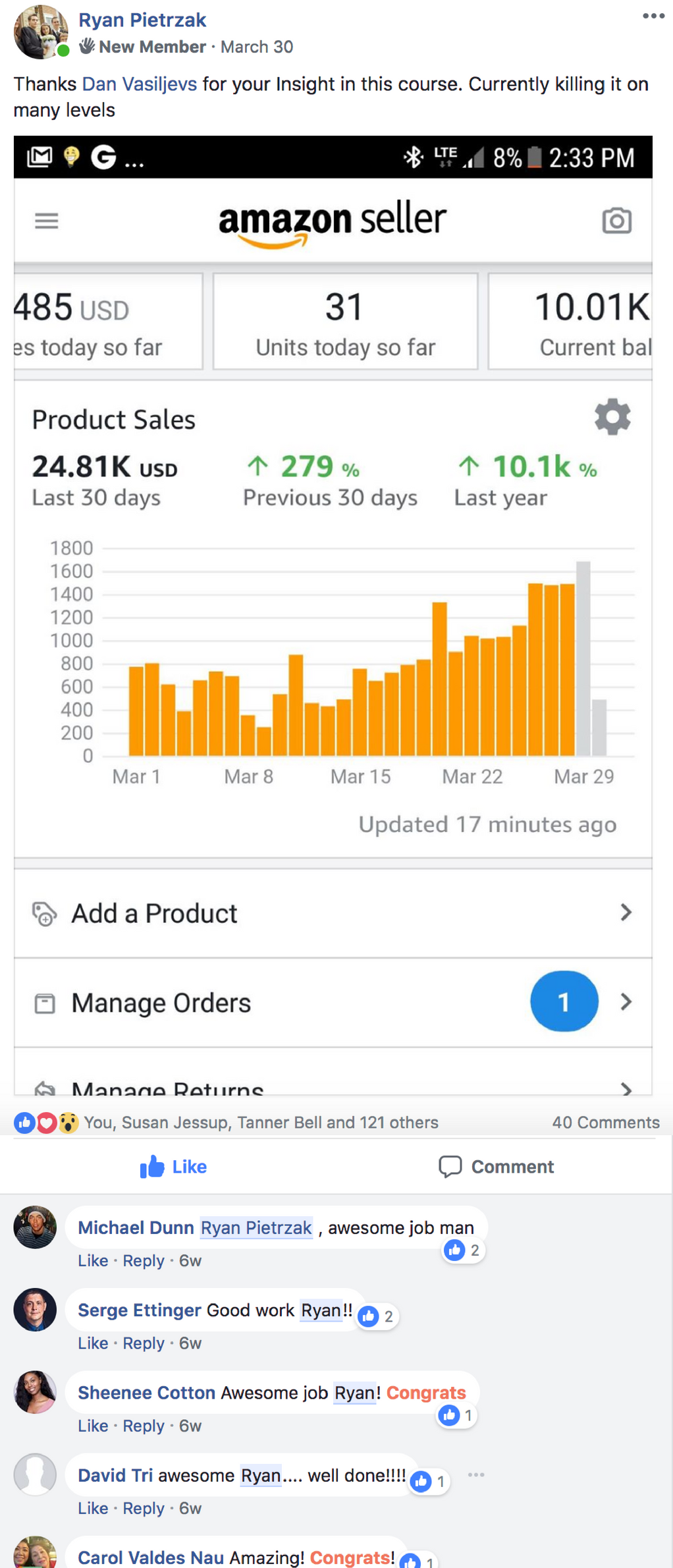The width and height of the screenshot is (673, 1568).
Task: Click the Product Sales heading
Action: (114, 420)
